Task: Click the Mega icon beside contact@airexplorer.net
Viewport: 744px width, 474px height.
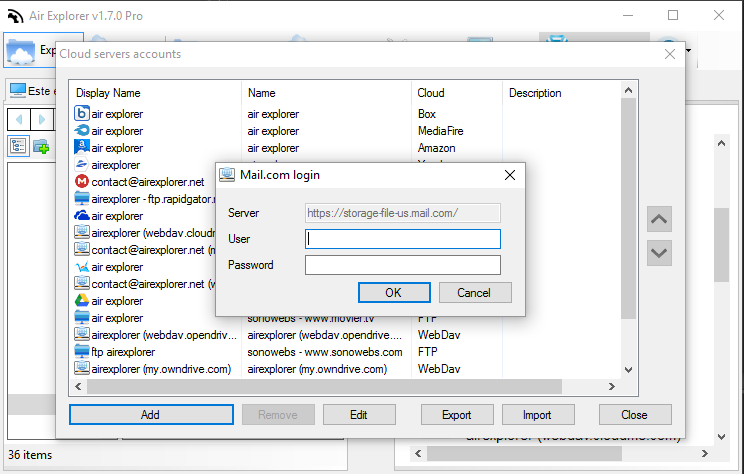Action: pyautogui.click(x=82, y=181)
